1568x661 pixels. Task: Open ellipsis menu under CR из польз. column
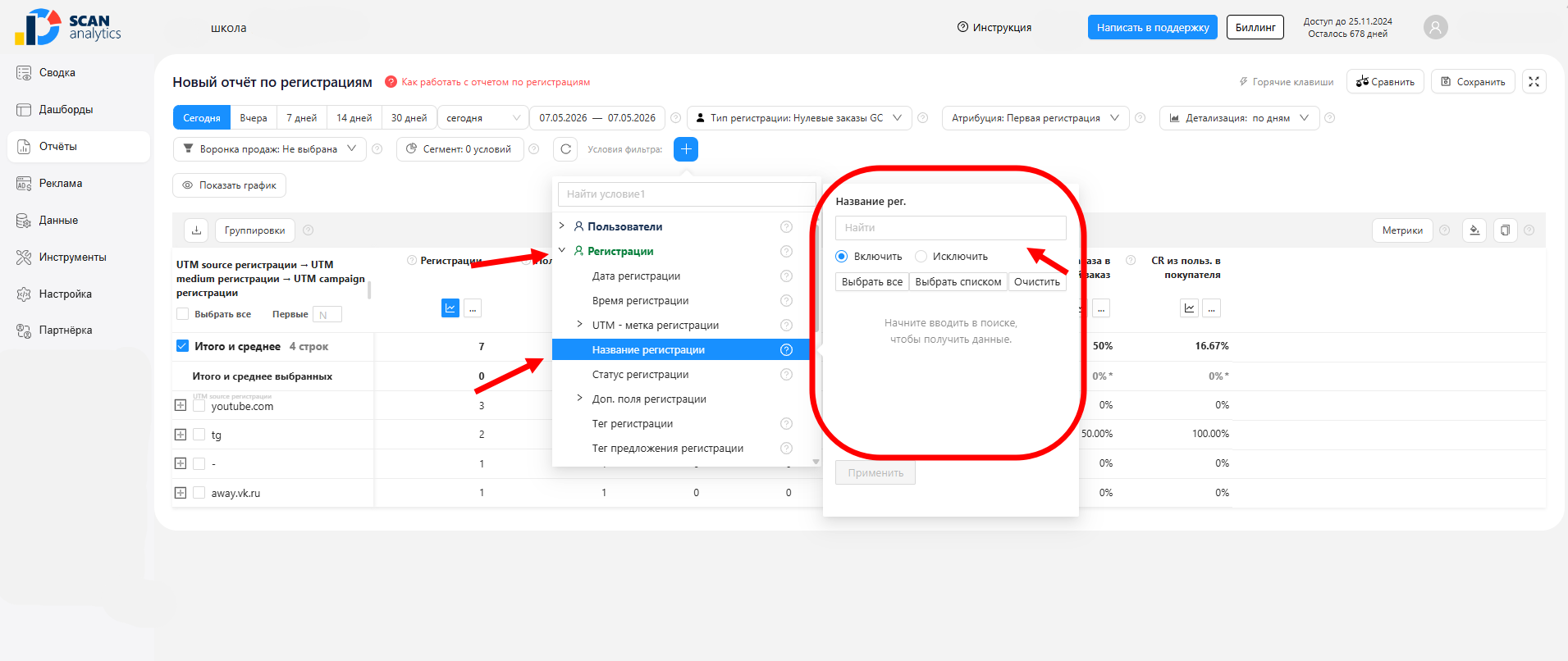pos(1211,308)
